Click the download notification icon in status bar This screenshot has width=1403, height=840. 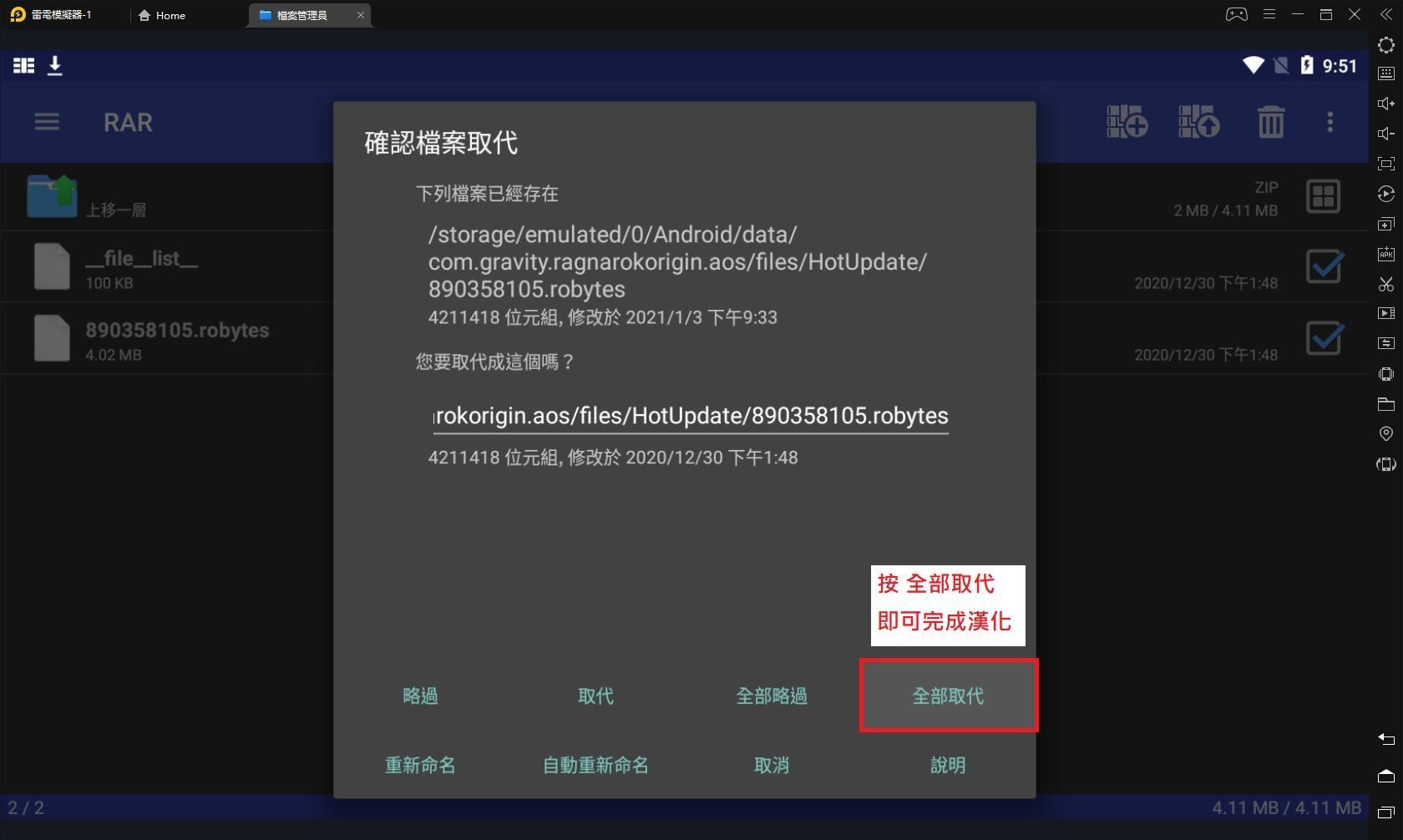pyautogui.click(x=55, y=65)
